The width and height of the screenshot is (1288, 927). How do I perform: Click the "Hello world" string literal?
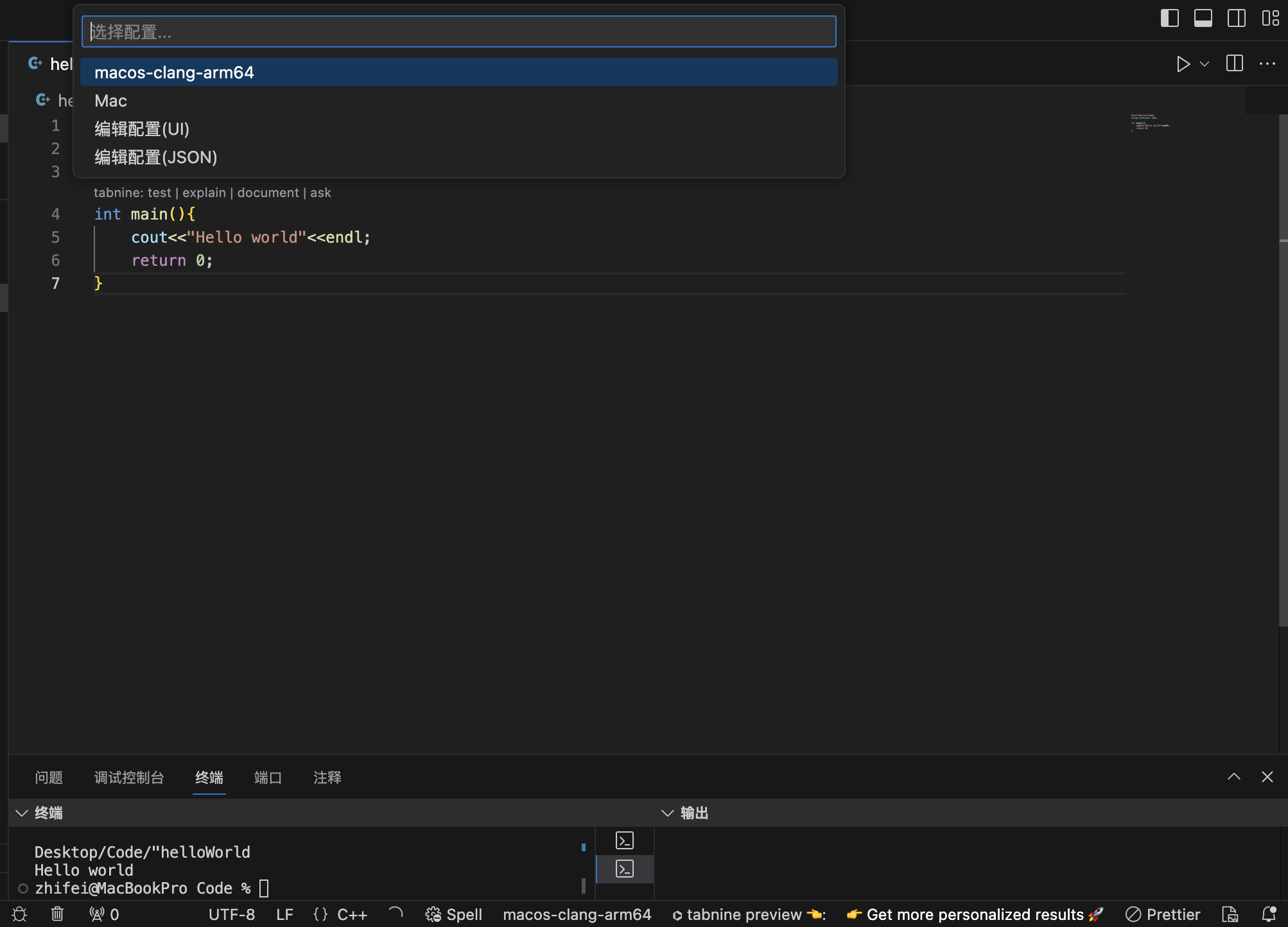(x=247, y=237)
